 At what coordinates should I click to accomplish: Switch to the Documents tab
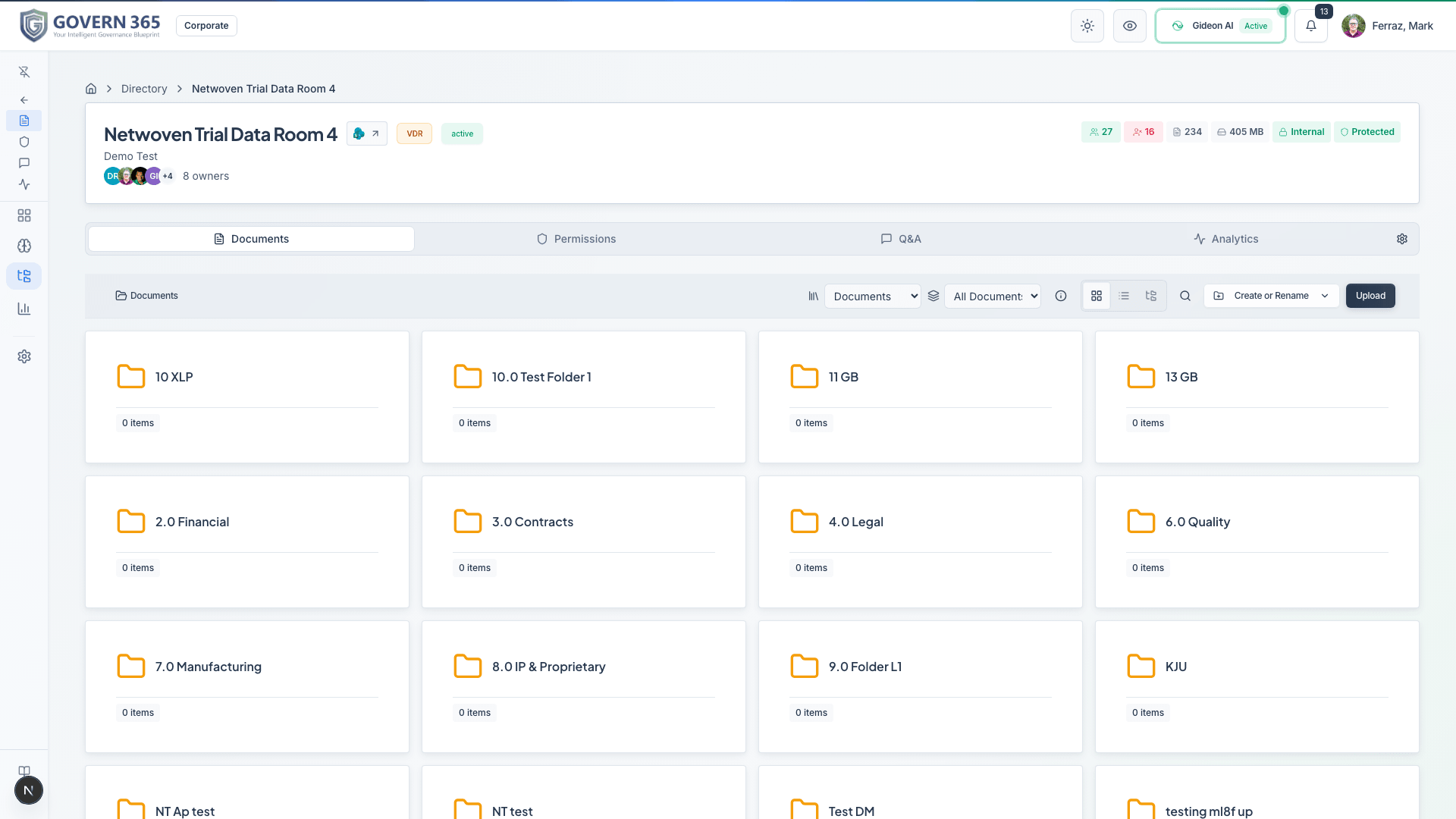[x=251, y=239]
